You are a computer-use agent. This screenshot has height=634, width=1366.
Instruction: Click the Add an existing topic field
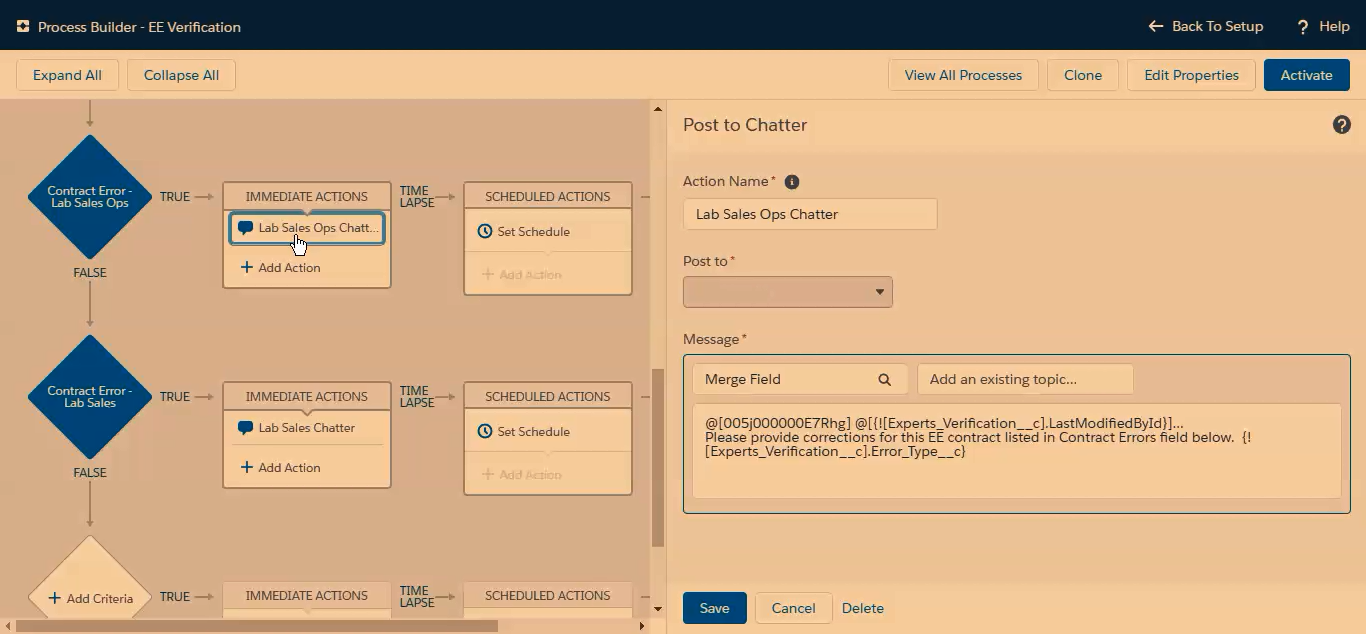coord(1025,379)
